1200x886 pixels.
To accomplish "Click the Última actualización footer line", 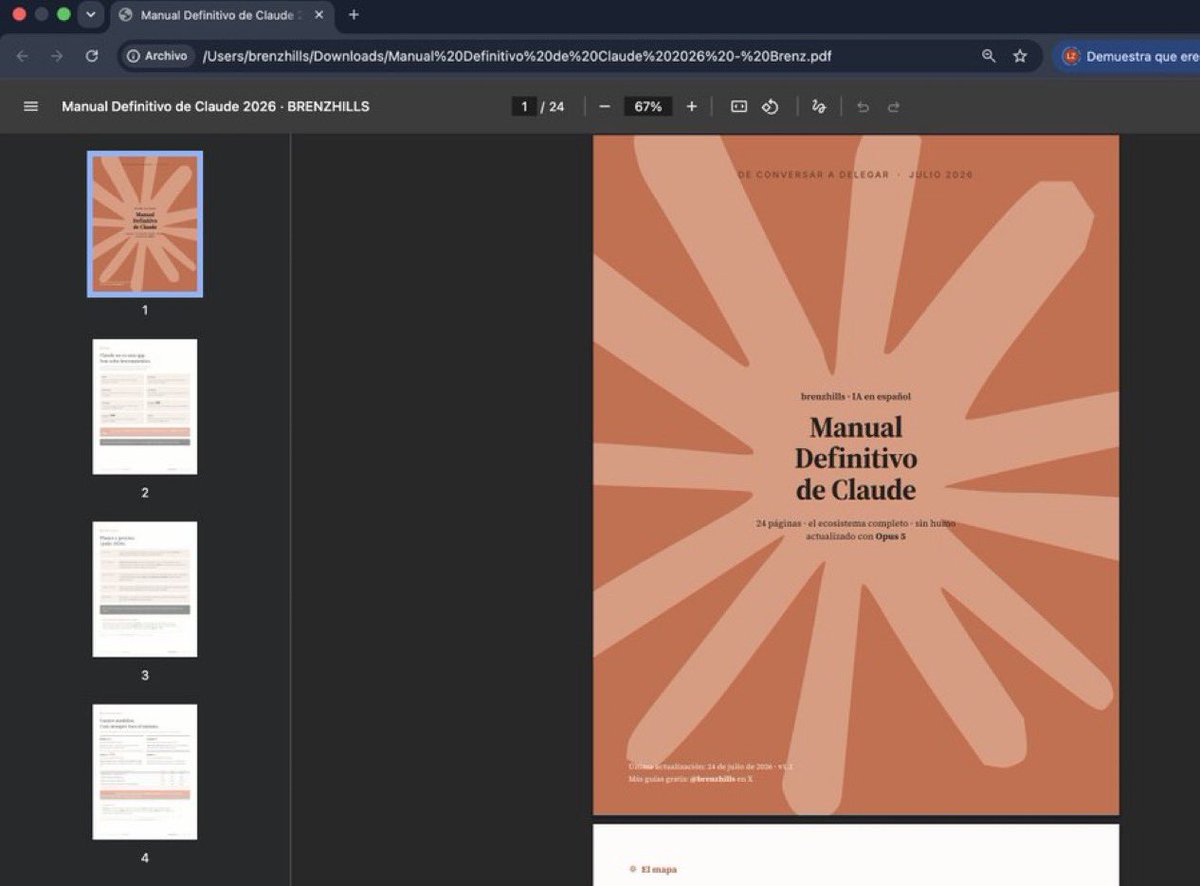I will [x=711, y=766].
